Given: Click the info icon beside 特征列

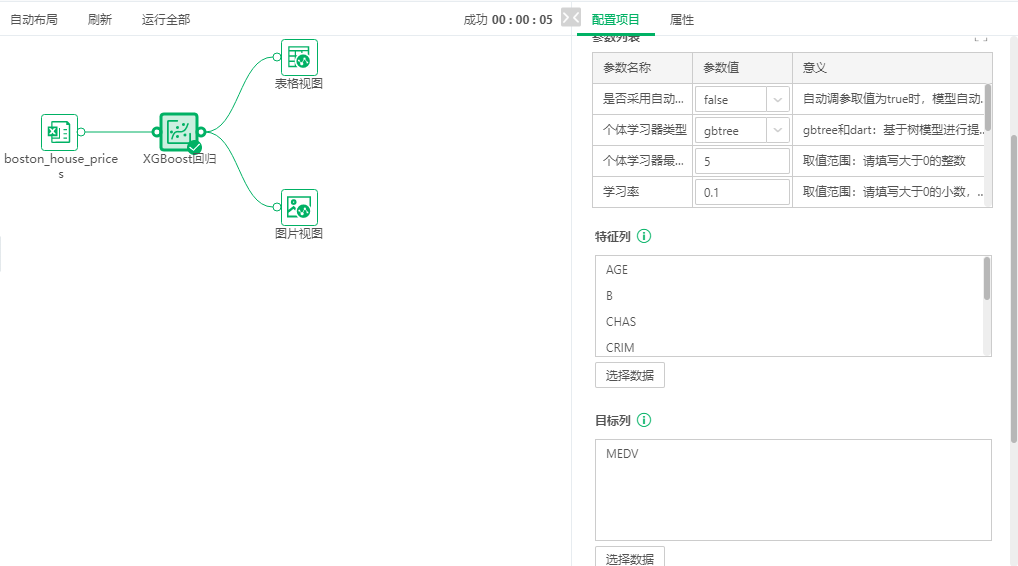Looking at the screenshot, I should pyautogui.click(x=644, y=236).
